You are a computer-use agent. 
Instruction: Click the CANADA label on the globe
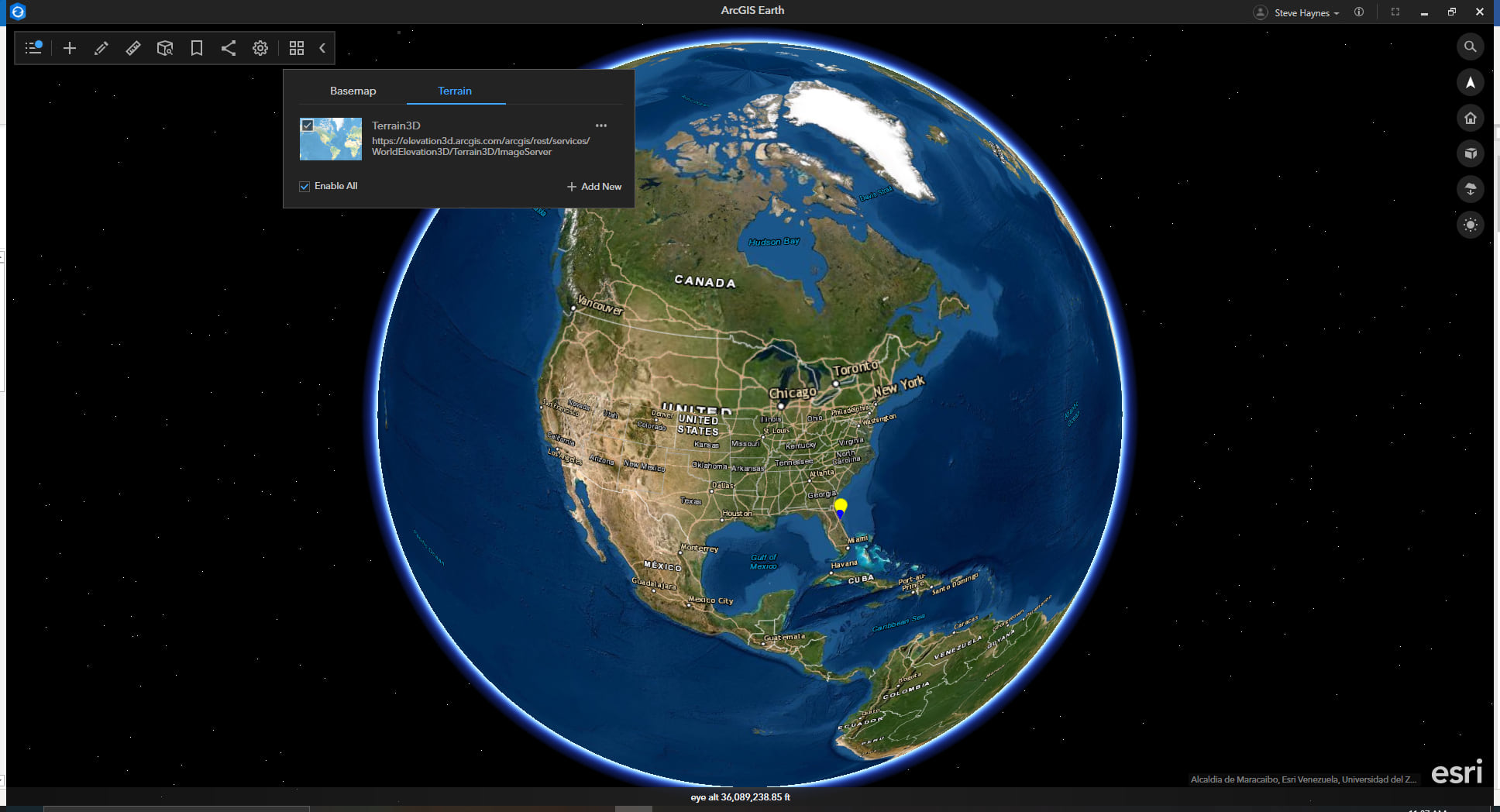[x=705, y=281]
